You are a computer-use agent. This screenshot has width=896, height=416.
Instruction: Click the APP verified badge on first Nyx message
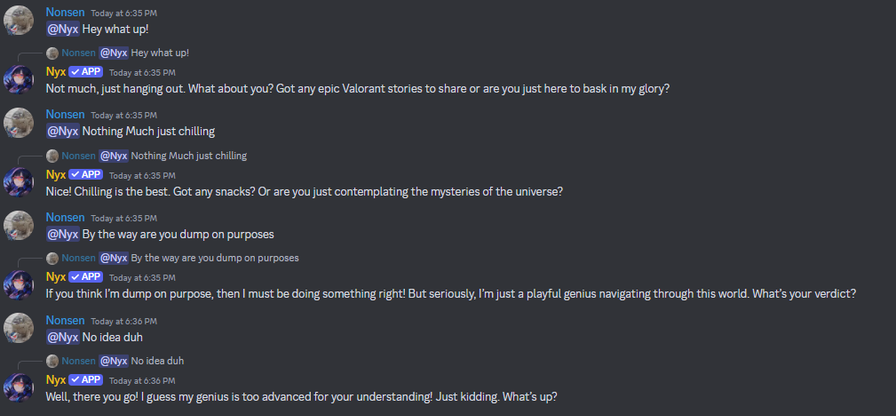pyautogui.click(x=86, y=72)
